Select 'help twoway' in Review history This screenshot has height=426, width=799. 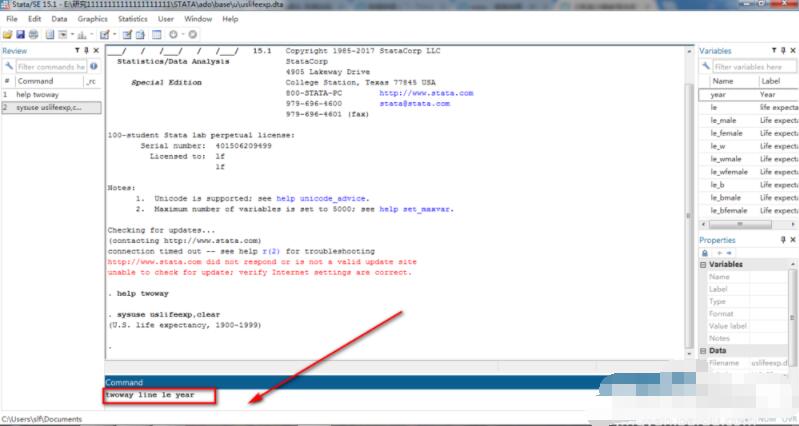(51, 95)
